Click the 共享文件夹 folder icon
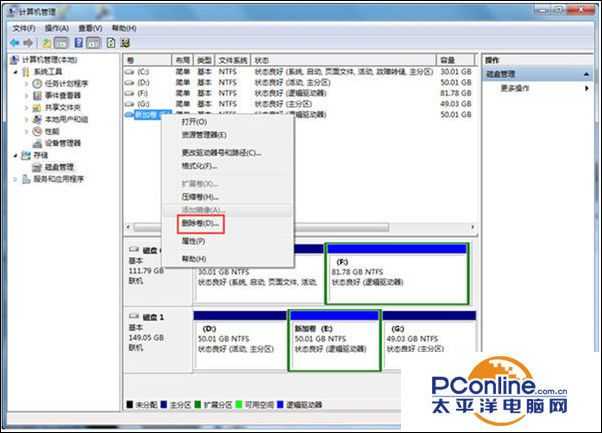This screenshot has width=602, height=433. coord(37,107)
